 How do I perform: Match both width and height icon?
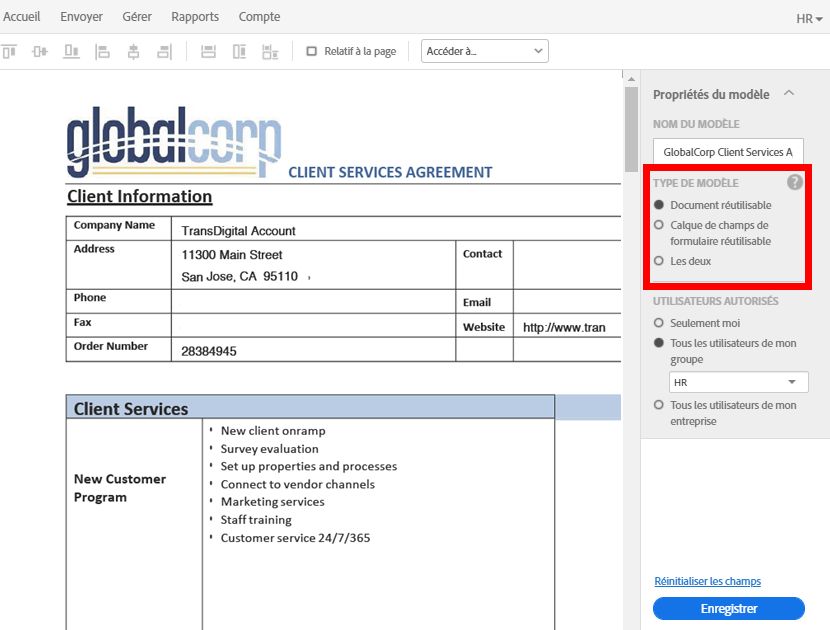270,51
